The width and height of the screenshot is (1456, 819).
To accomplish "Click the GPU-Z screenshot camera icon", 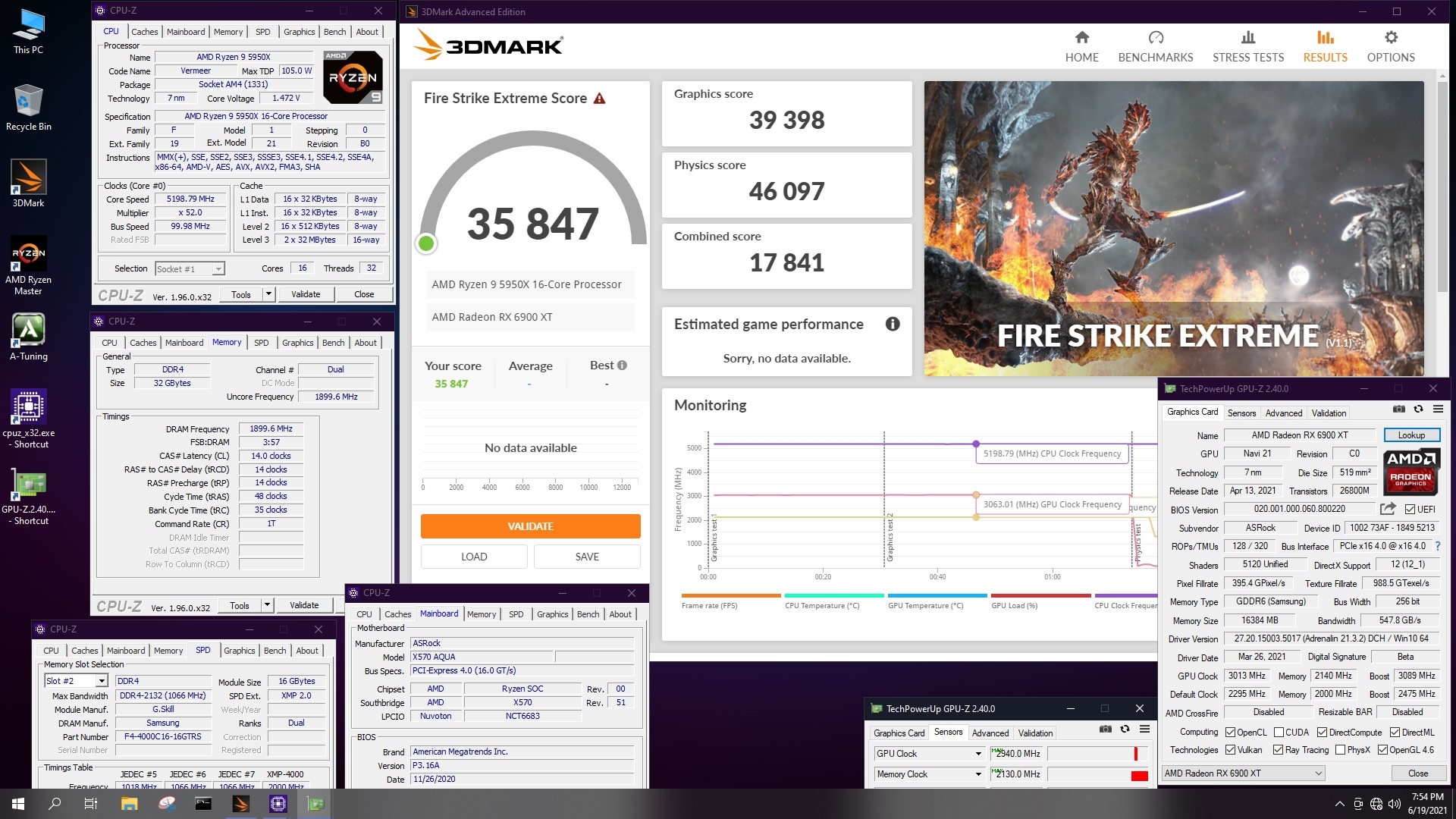I will [x=1399, y=409].
